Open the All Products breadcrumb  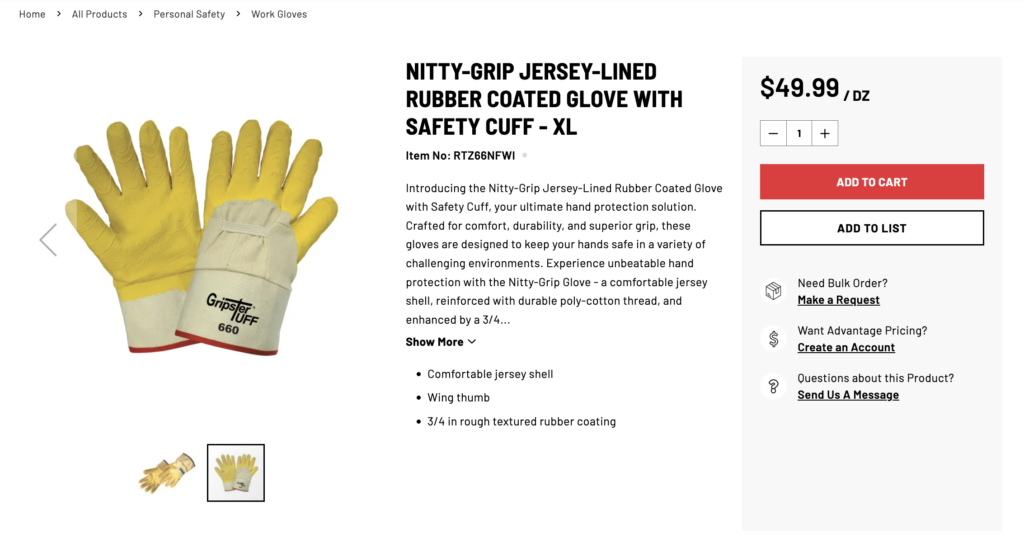99,14
